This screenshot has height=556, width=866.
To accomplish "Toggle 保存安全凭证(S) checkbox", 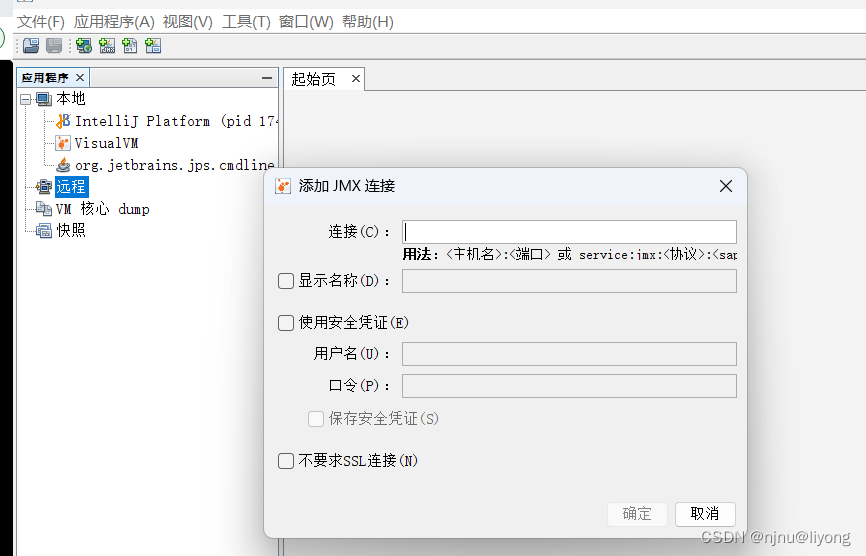I will point(316,419).
